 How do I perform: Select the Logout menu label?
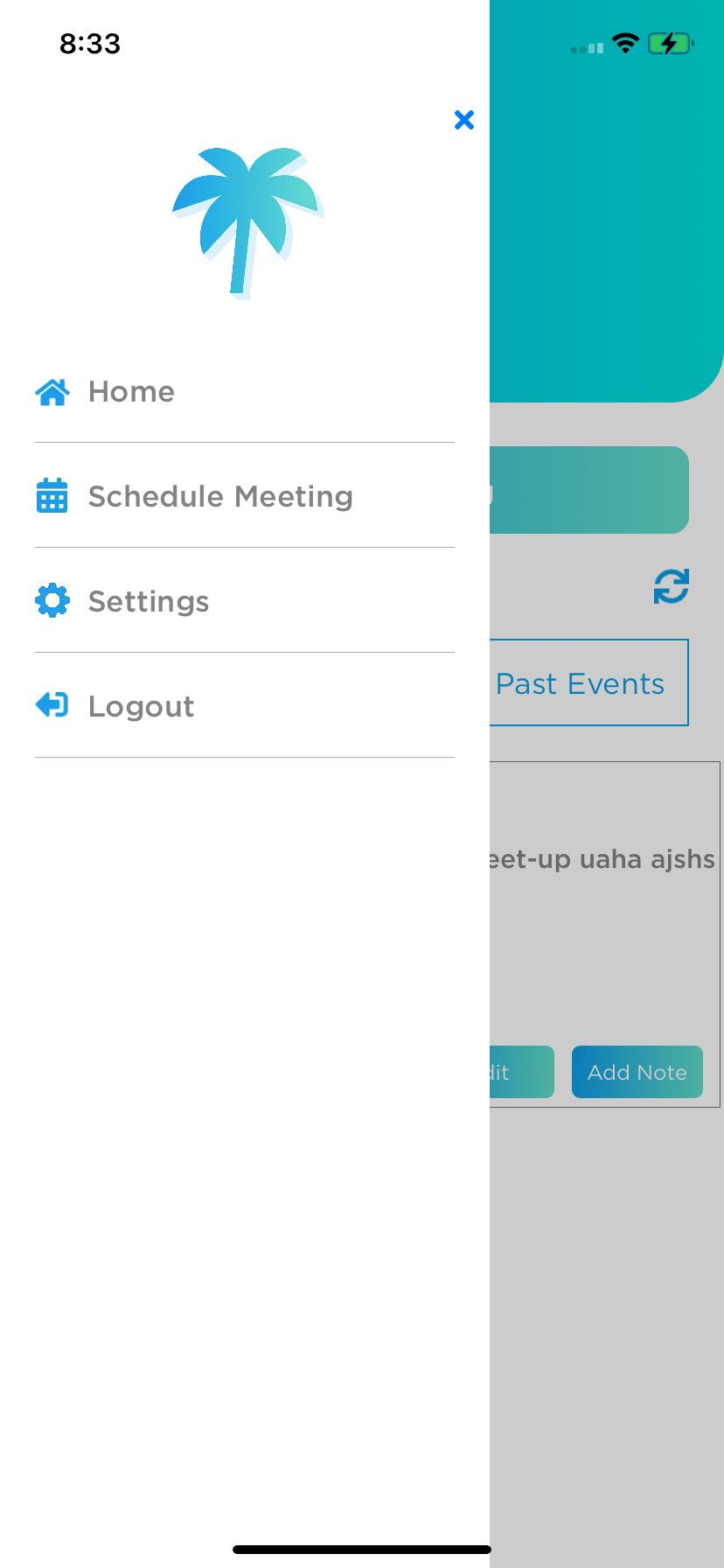coord(142,706)
